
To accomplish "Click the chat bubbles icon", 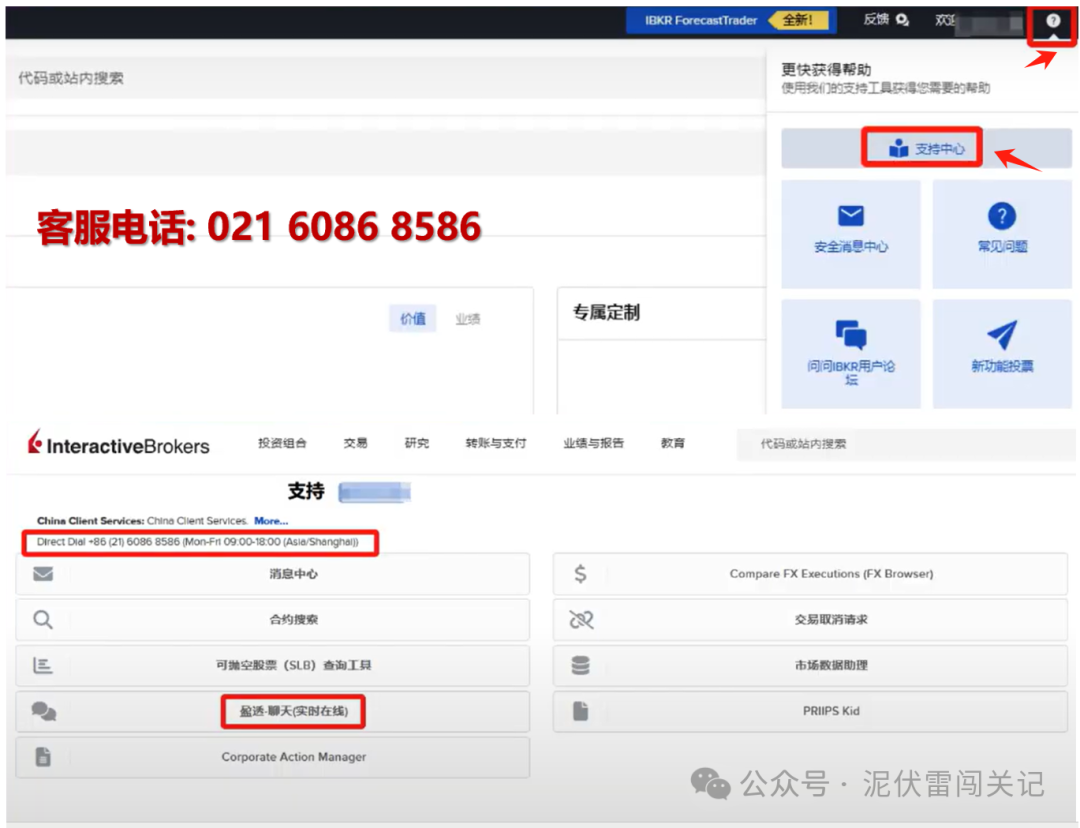I will click(x=43, y=711).
